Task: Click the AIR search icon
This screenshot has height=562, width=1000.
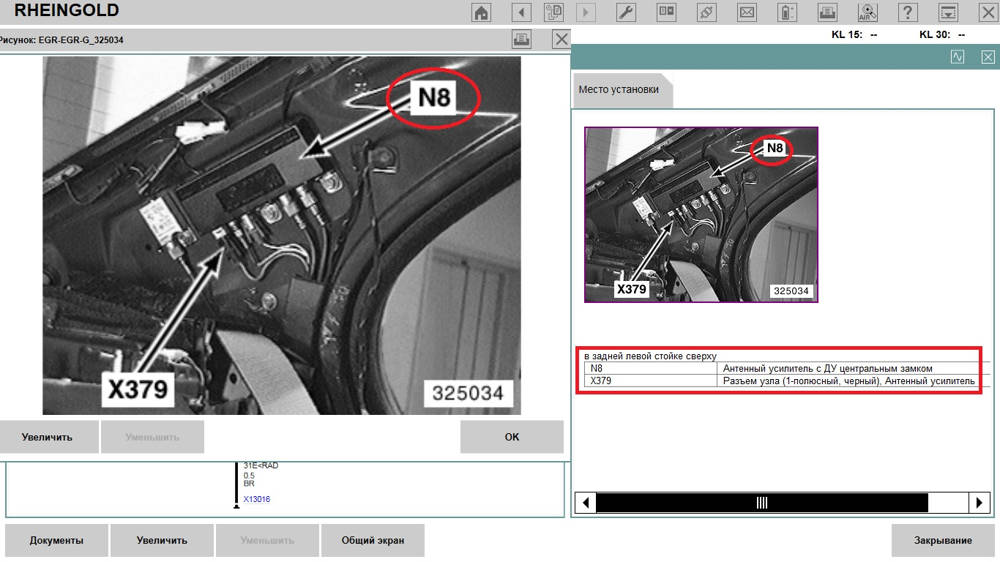Action: (x=867, y=12)
